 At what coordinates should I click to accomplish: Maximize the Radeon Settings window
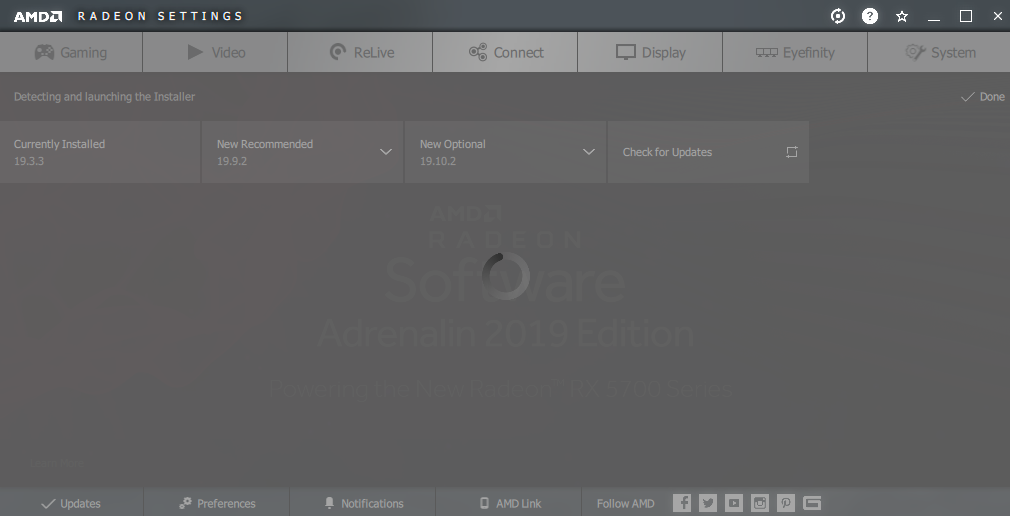point(966,16)
